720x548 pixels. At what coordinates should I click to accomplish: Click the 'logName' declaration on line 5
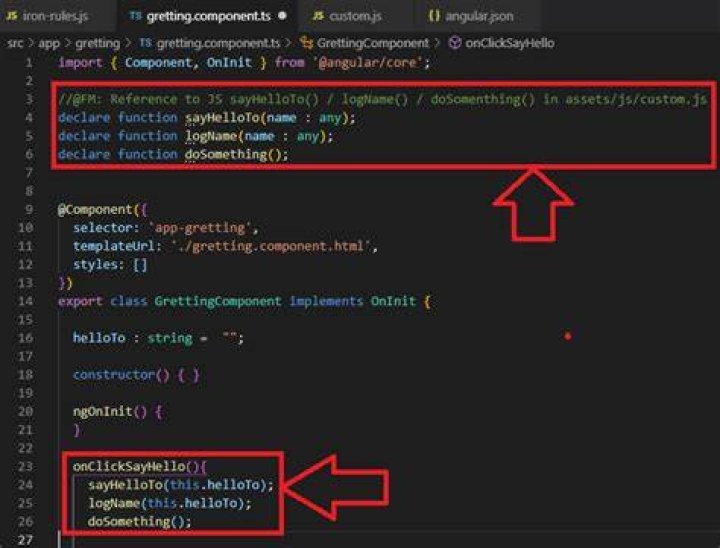click(x=211, y=136)
